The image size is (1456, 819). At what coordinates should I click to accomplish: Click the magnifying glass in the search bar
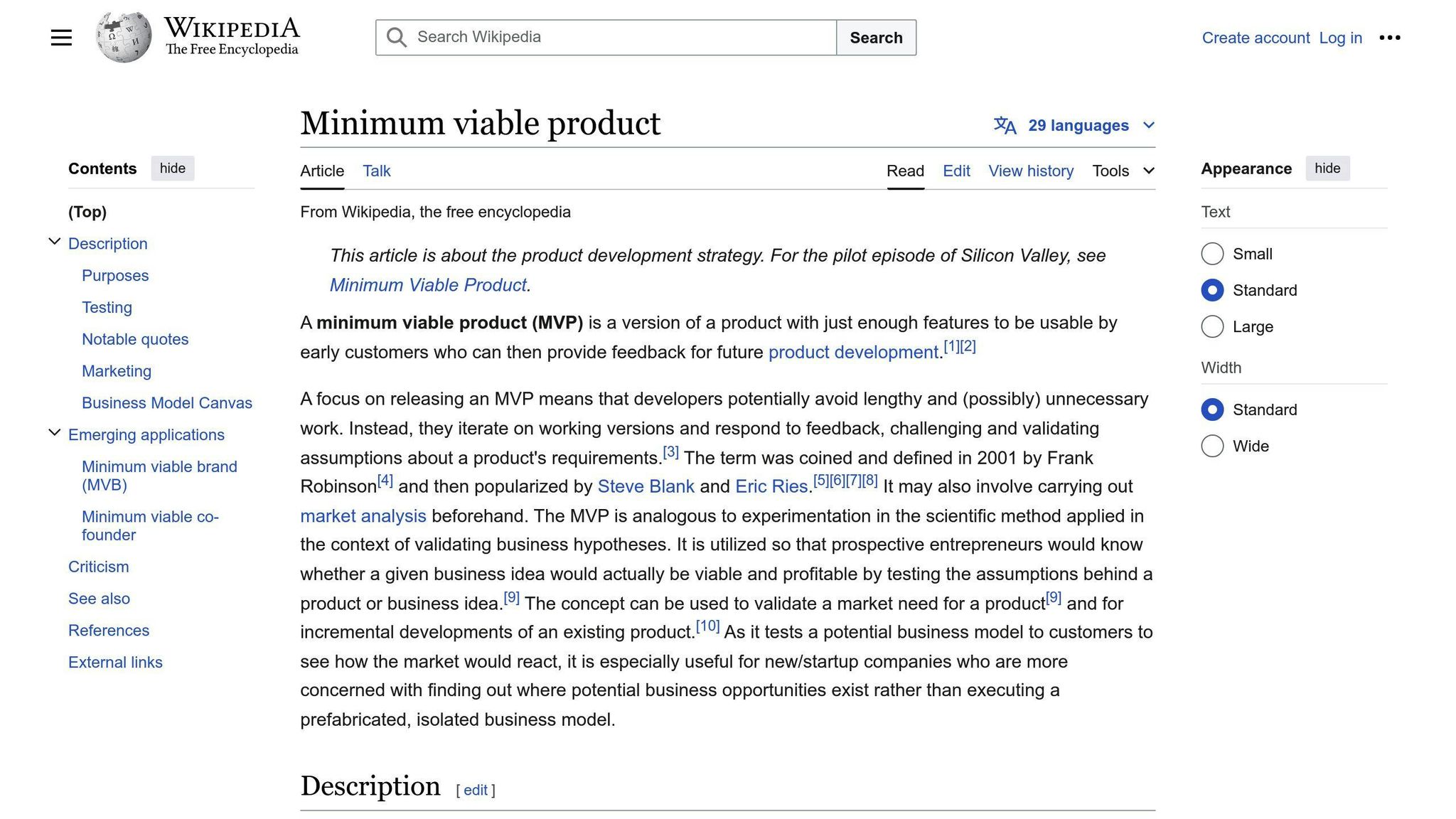tap(396, 37)
